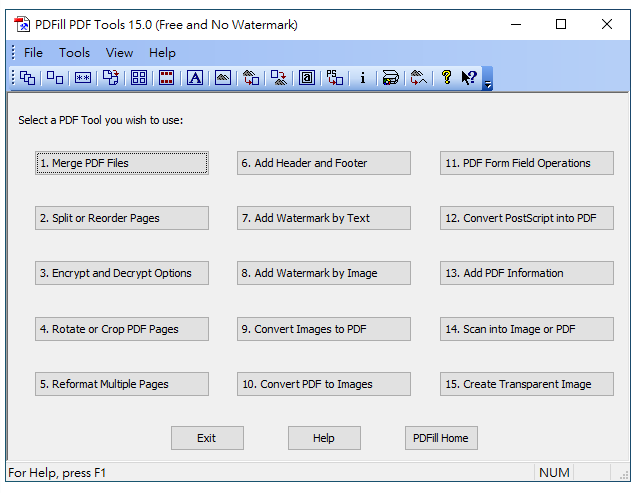Screen dimensions: 644x493
Task: Click the Reformat Multiple Pages grid icon
Action: [139, 78]
